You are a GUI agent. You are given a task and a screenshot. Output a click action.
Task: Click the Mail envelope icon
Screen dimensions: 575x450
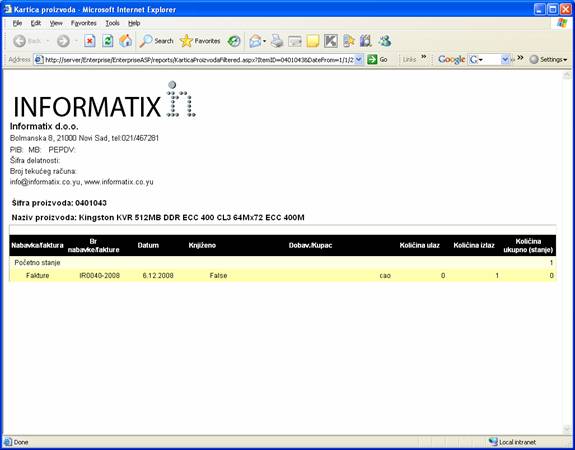pos(255,41)
